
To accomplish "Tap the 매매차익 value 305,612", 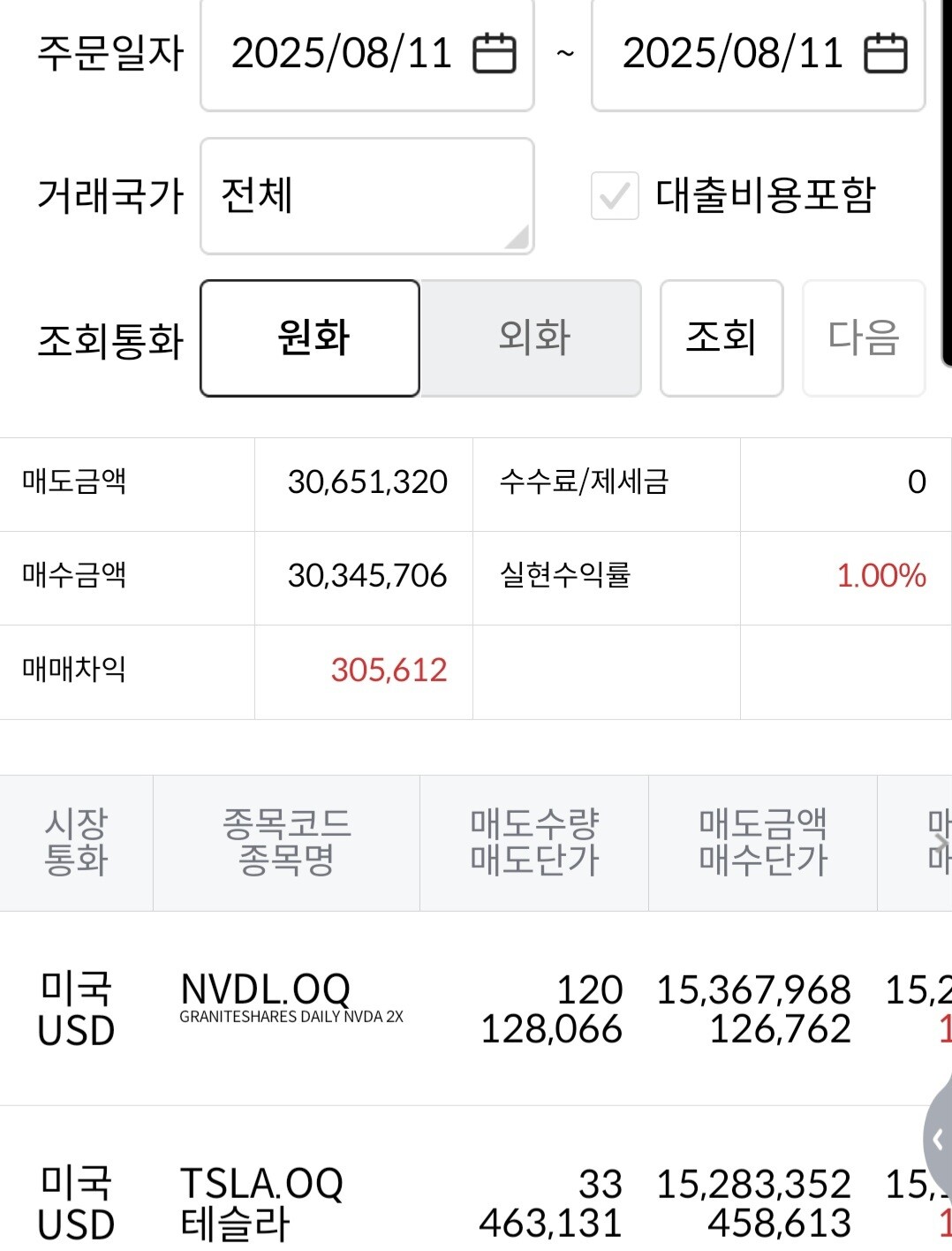I will pos(389,671).
